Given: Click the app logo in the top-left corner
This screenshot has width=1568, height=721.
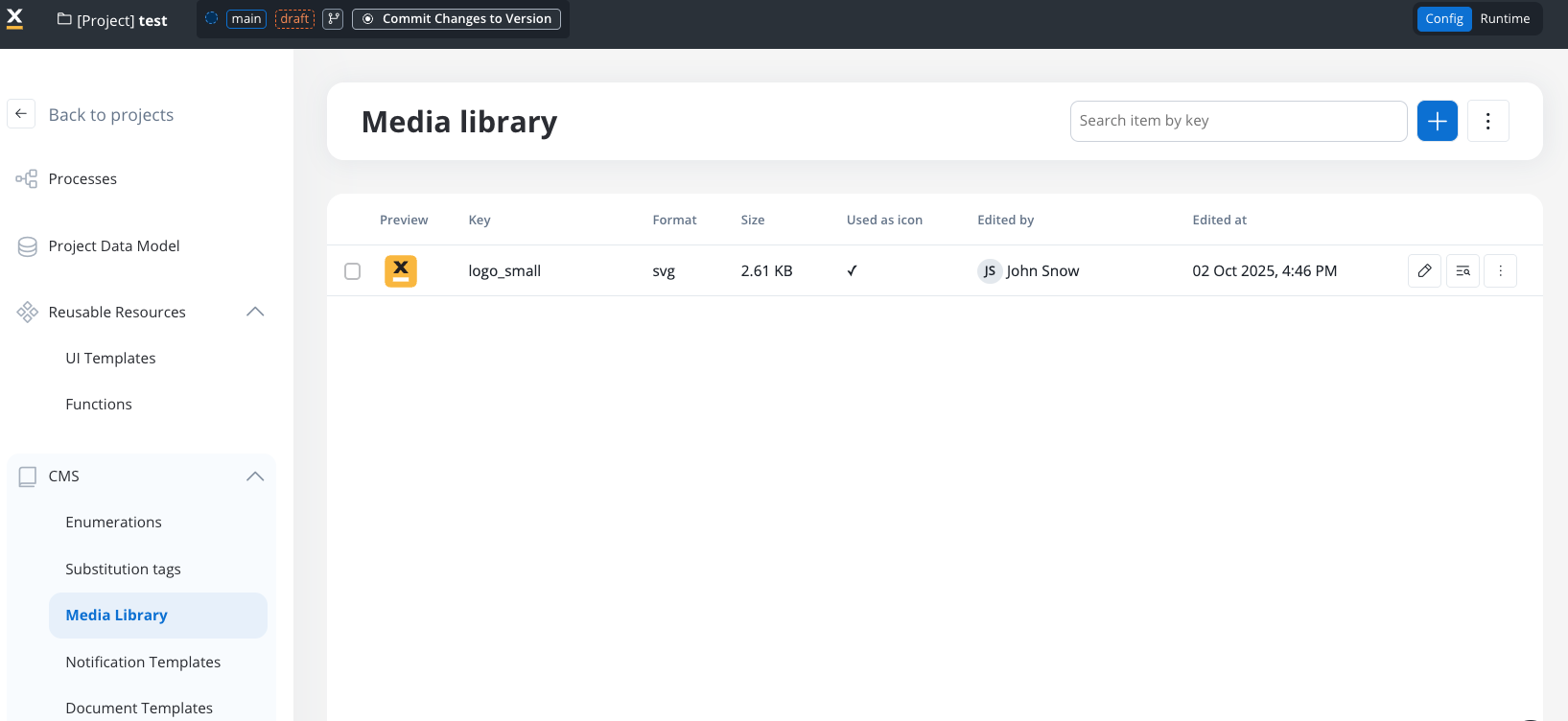Looking at the screenshot, I should point(15,19).
